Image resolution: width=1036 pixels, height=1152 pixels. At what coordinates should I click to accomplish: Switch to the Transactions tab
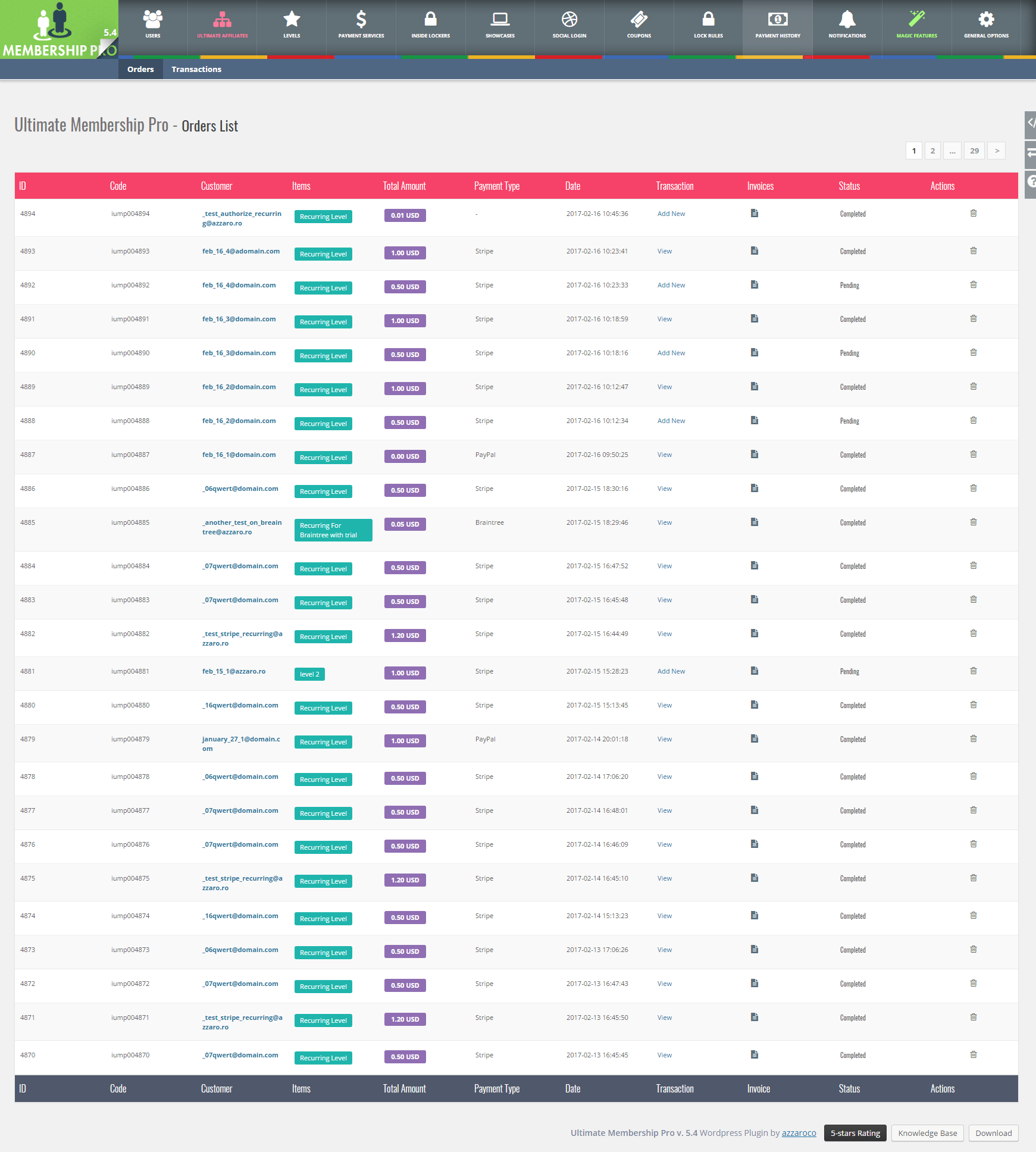click(196, 70)
